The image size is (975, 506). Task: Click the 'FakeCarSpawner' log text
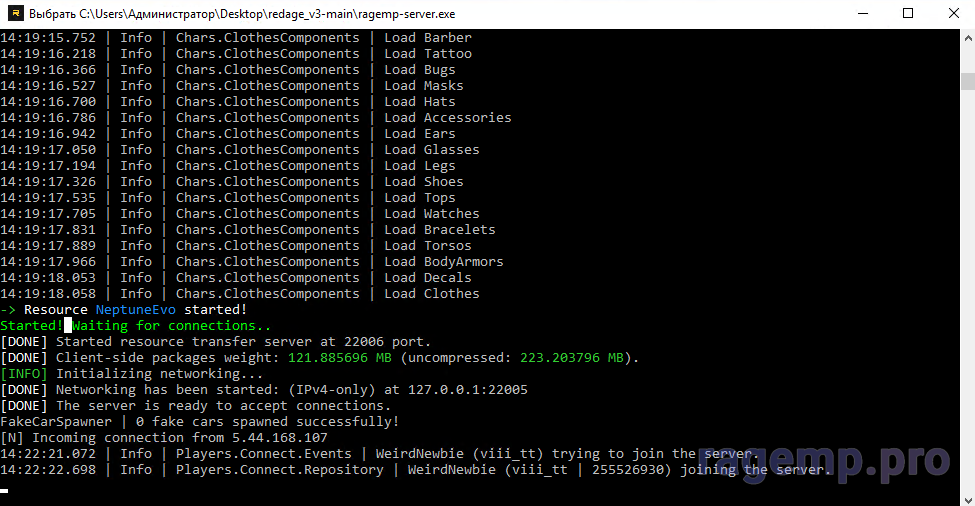coord(56,422)
